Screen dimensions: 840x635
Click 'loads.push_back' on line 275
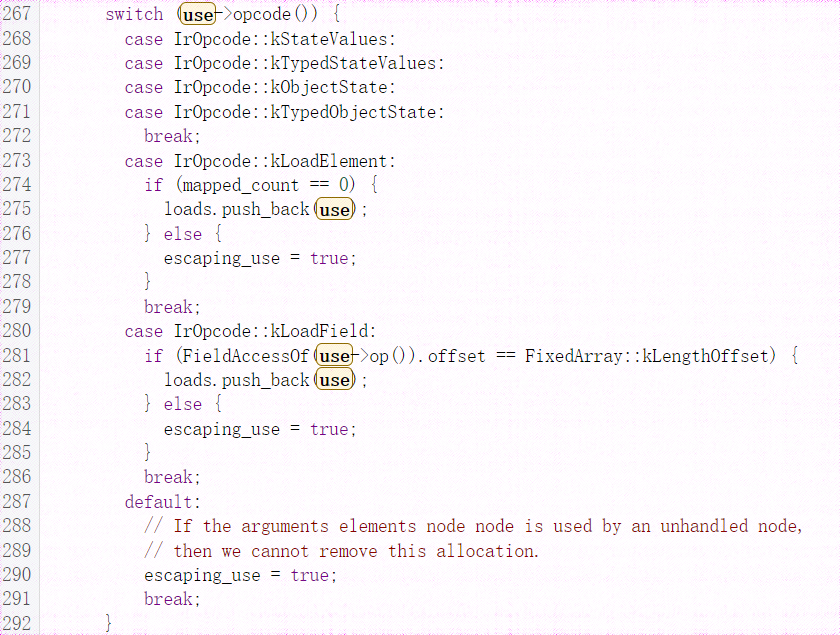237,210
